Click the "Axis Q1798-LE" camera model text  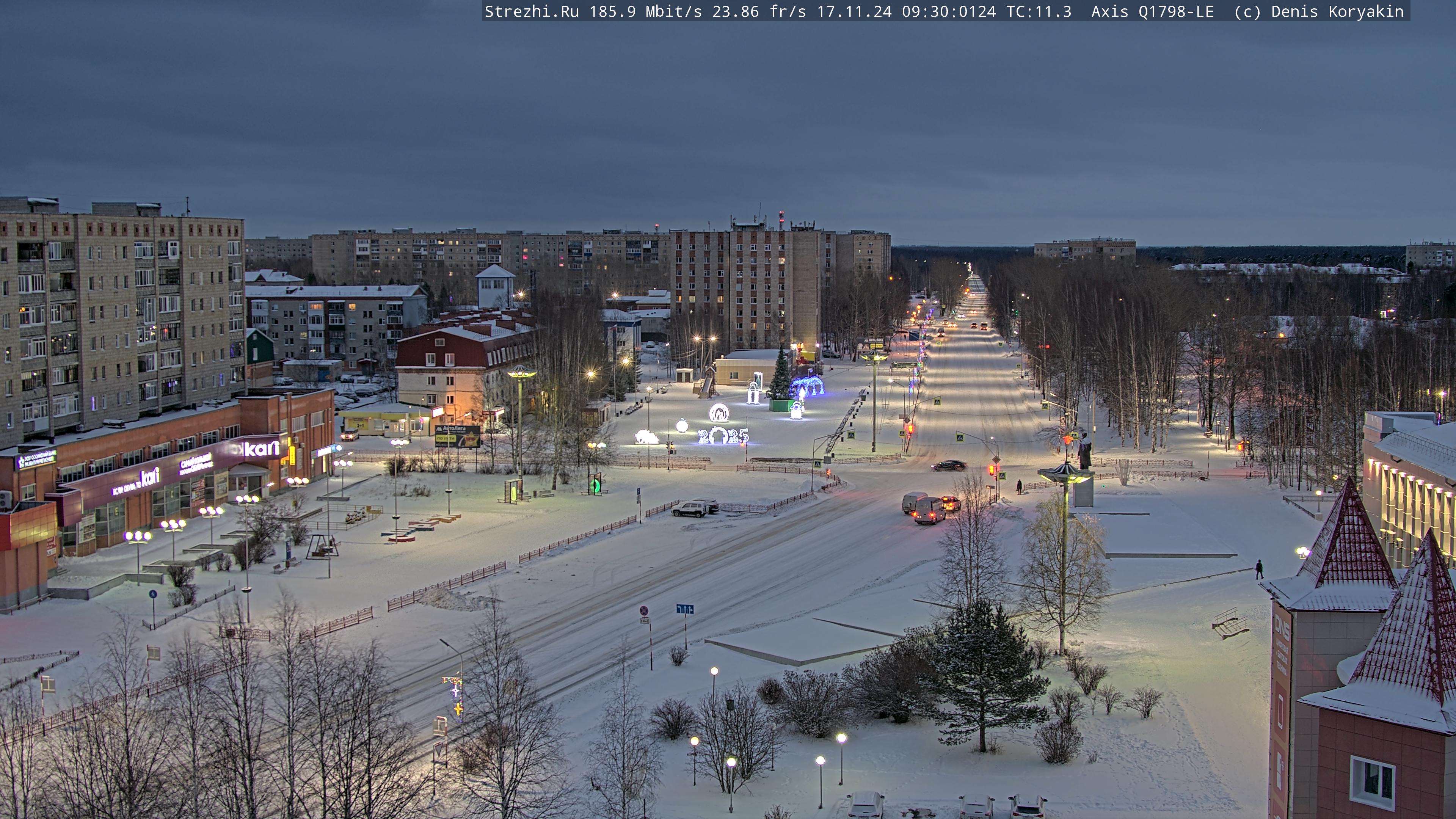(x=1153, y=11)
